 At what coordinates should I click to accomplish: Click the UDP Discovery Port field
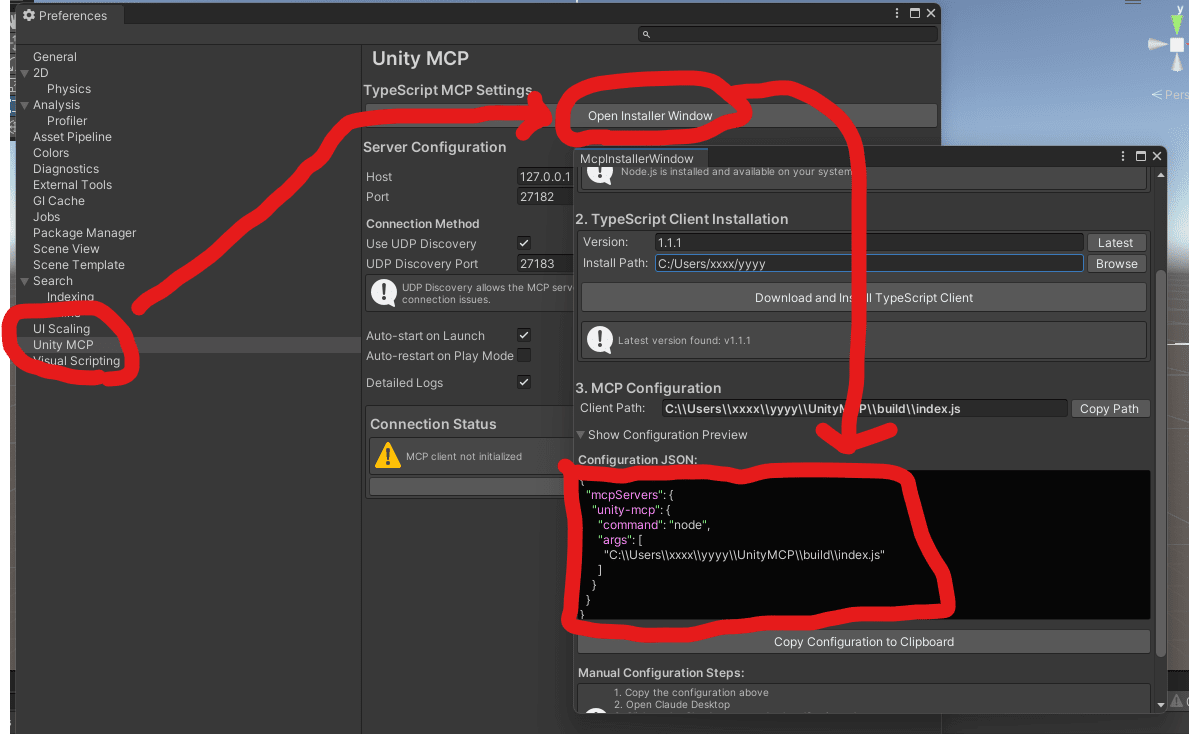tap(544, 263)
